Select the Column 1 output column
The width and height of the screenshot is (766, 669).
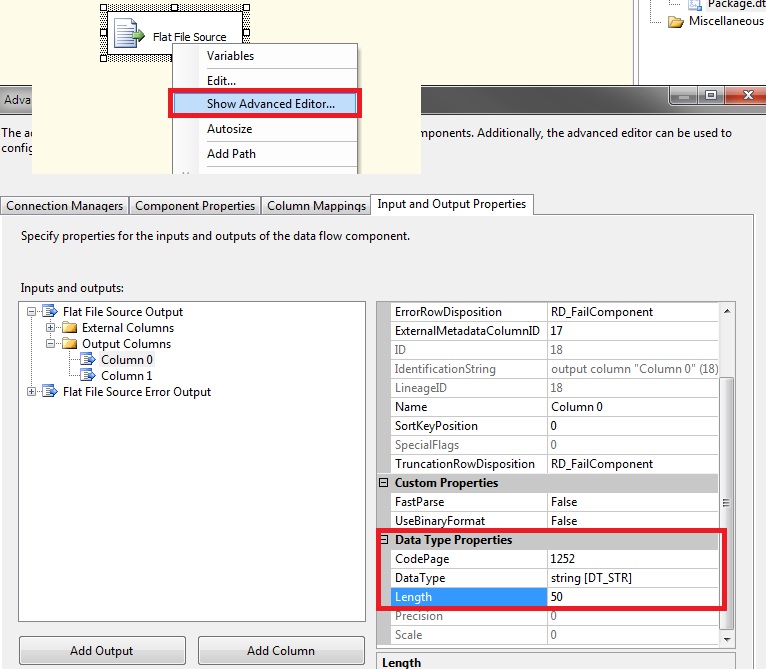click(x=127, y=376)
